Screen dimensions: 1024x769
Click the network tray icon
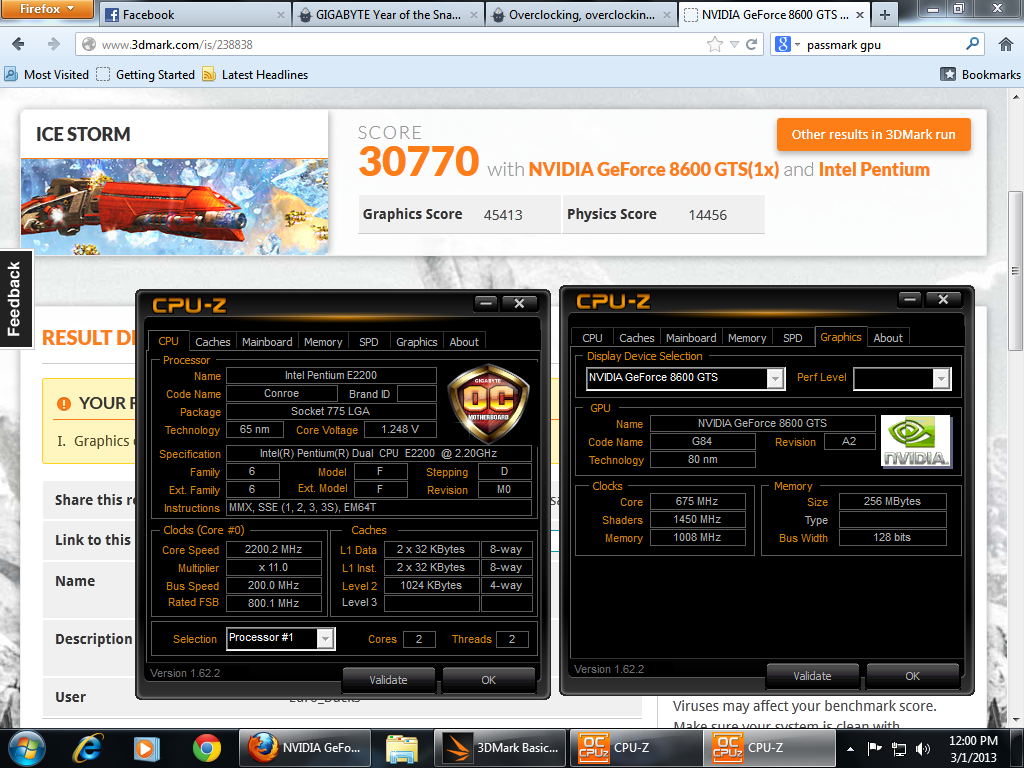coord(899,749)
